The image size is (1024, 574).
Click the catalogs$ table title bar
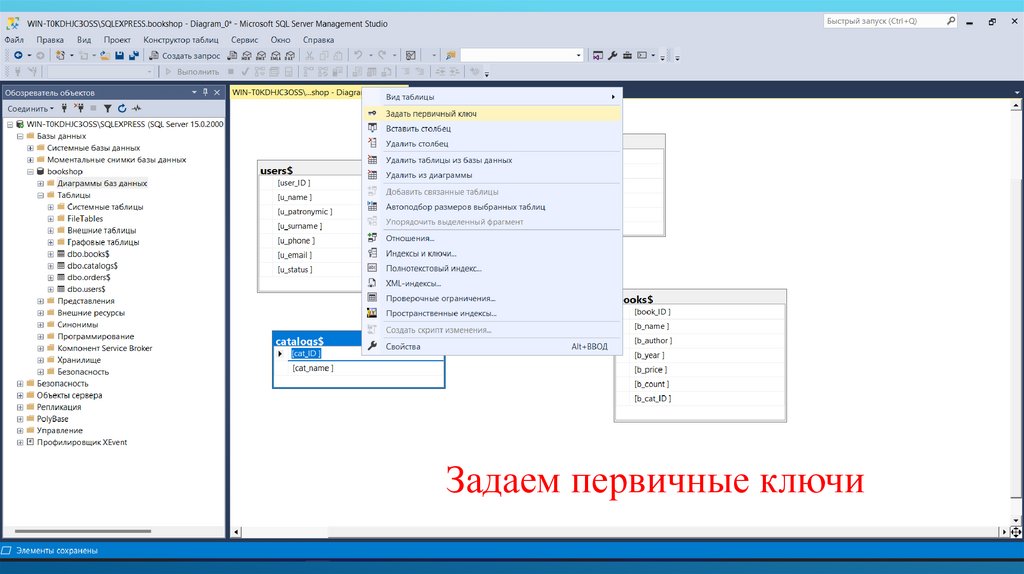click(317, 341)
